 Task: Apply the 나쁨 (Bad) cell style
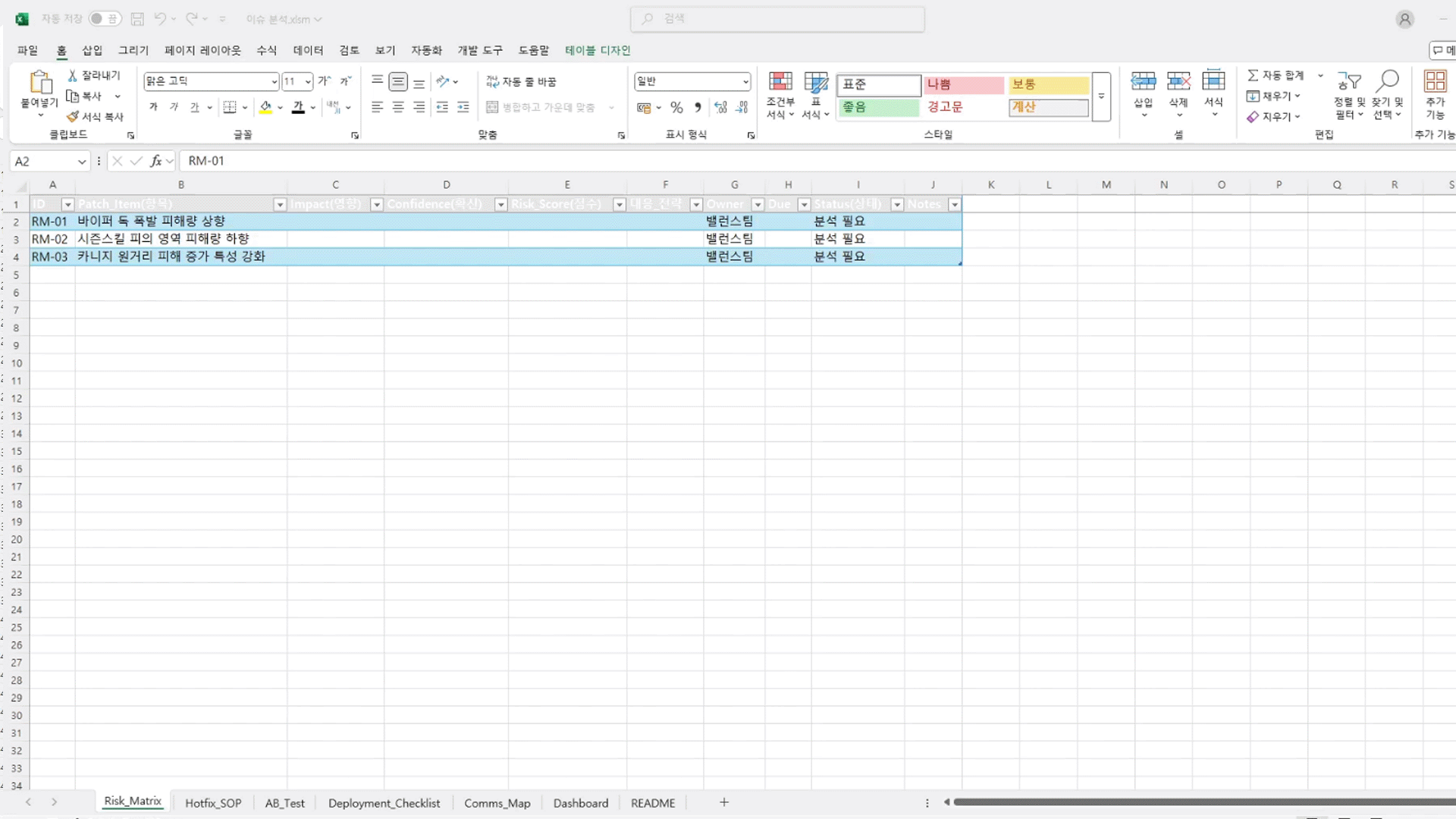click(x=963, y=84)
